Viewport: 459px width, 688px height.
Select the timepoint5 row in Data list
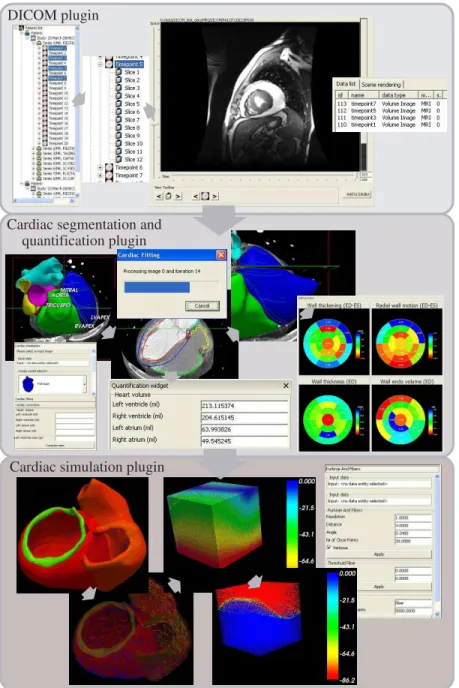click(389, 111)
